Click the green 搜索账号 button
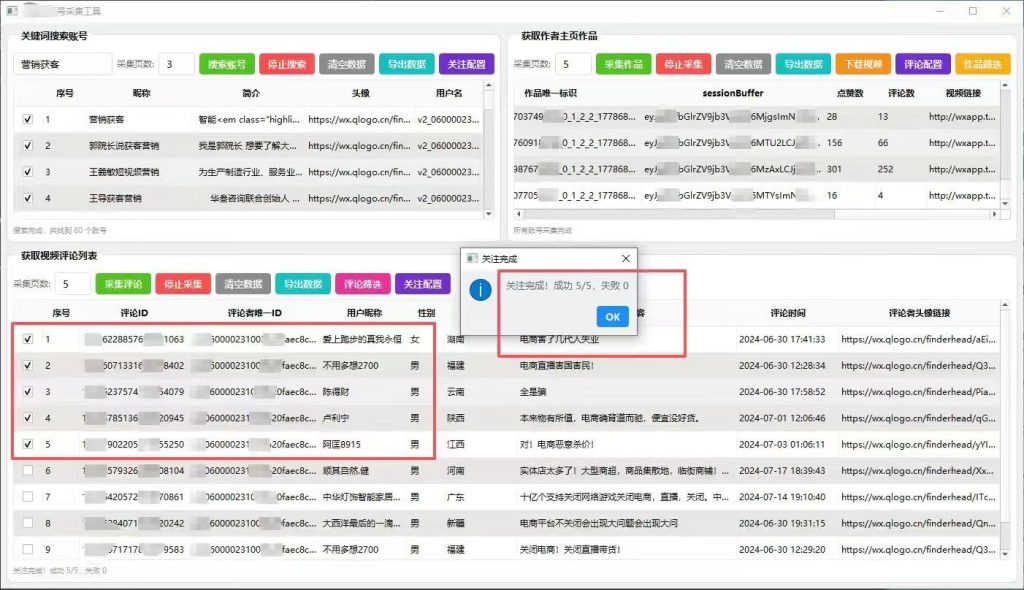 [227, 64]
